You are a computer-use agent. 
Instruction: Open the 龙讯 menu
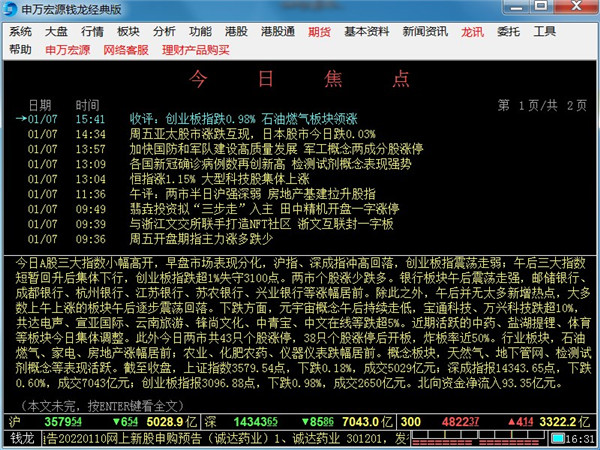(472, 31)
